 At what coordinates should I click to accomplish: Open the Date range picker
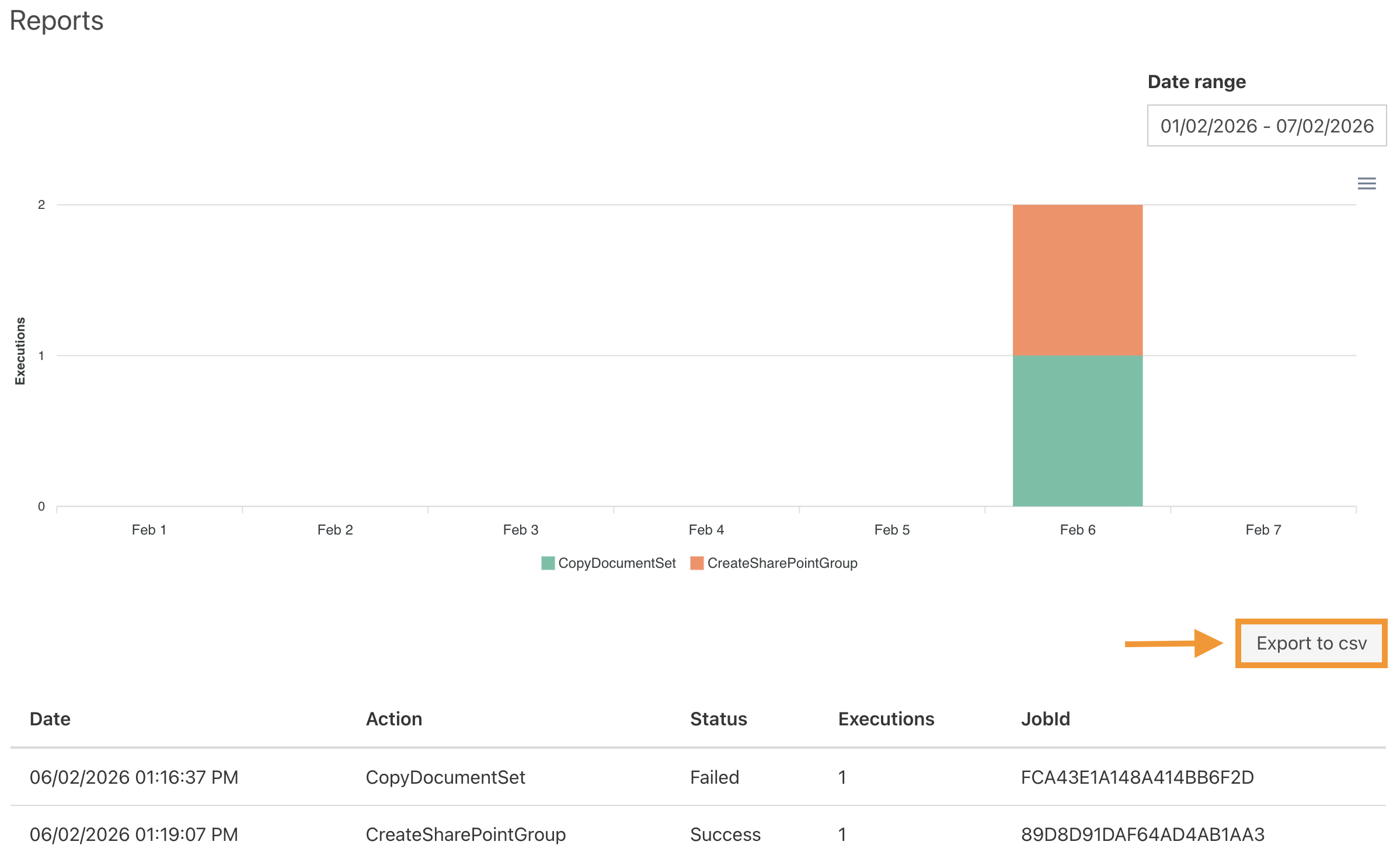[x=1266, y=125]
